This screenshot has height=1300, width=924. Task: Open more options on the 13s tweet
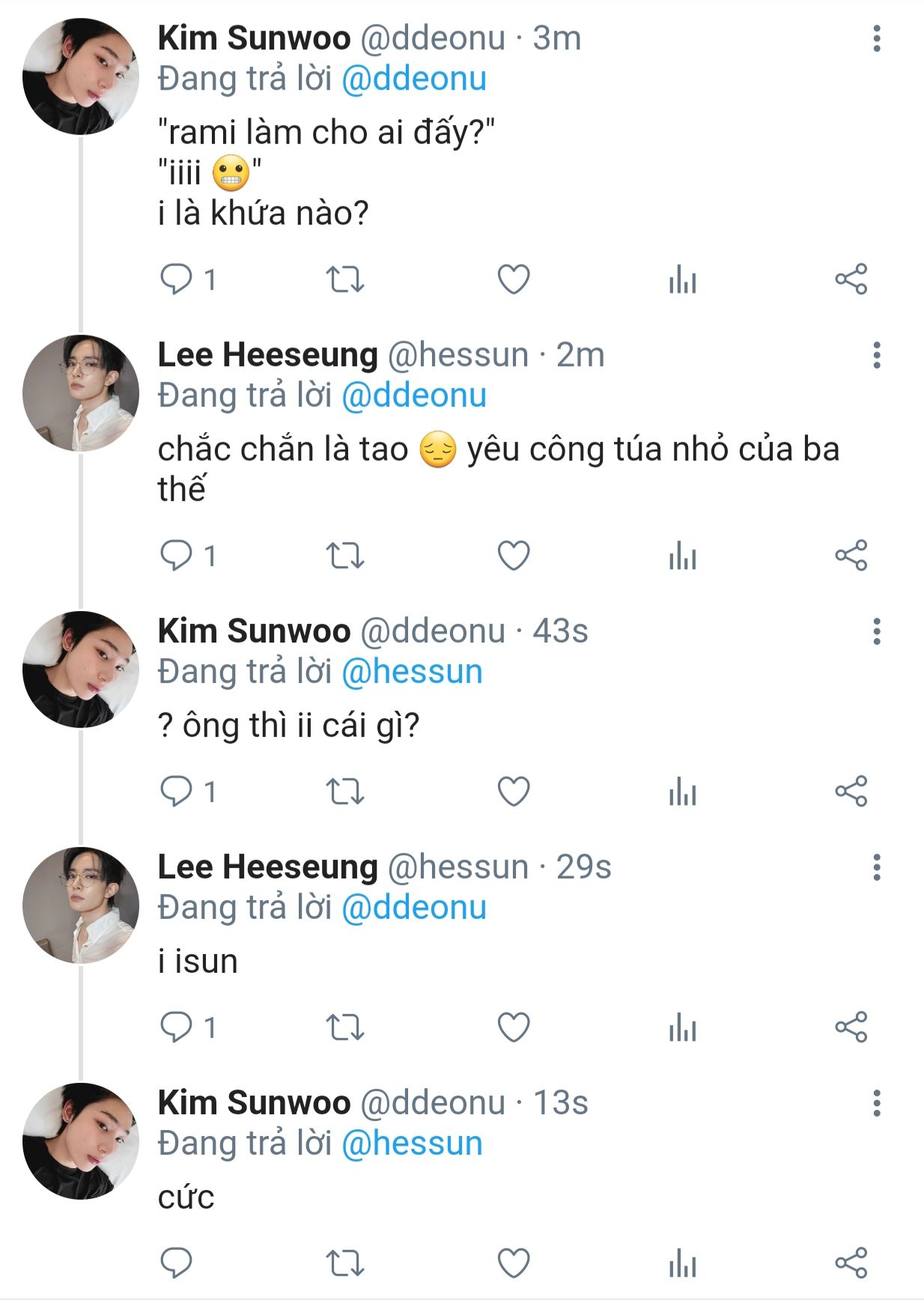[x=877, y=1104]
